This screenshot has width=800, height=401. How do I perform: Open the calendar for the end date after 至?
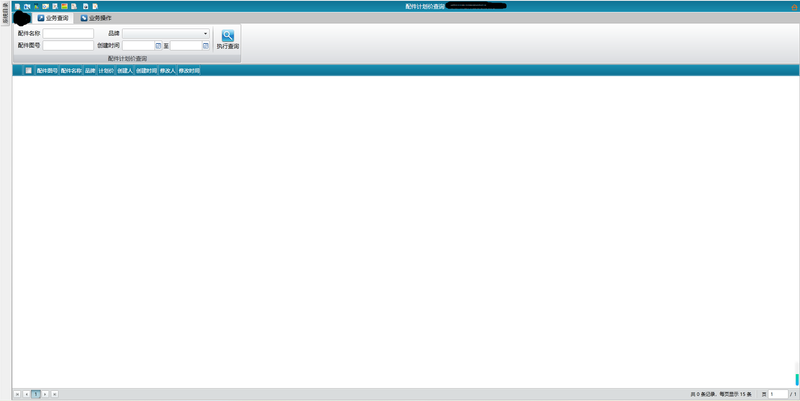(x=206, y=46)
